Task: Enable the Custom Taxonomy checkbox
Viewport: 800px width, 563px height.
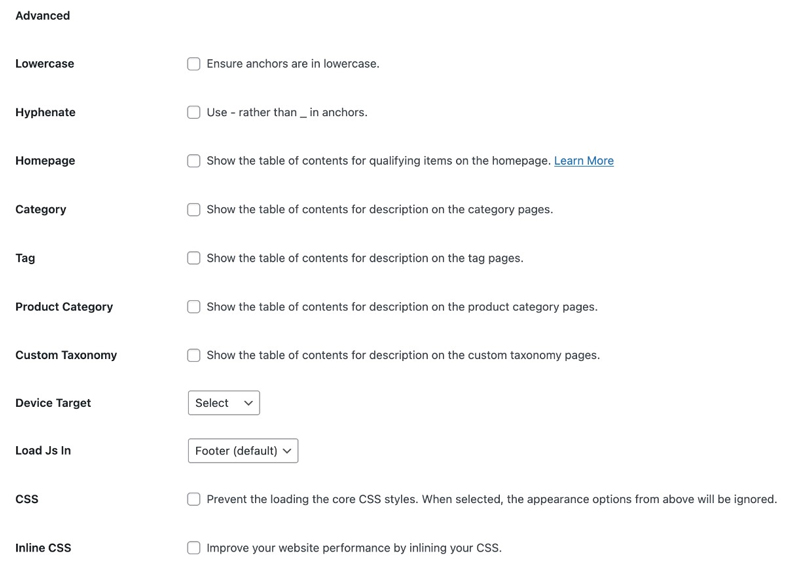Action: tap(194, 355)
